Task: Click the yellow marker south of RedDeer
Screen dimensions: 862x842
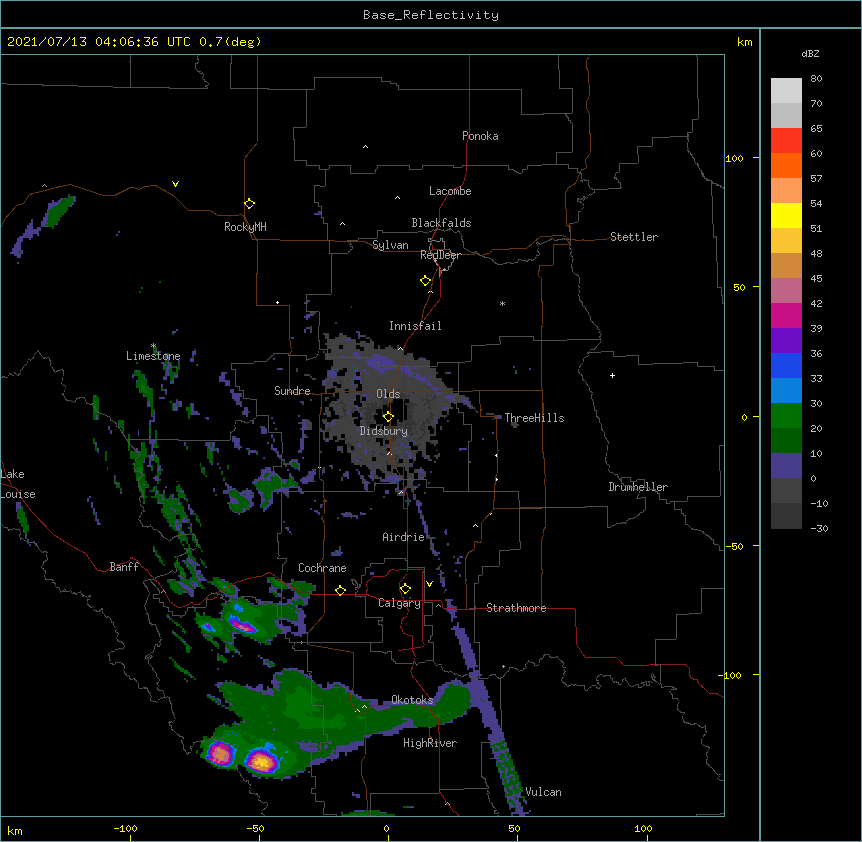Action: (x=425, y=281)
